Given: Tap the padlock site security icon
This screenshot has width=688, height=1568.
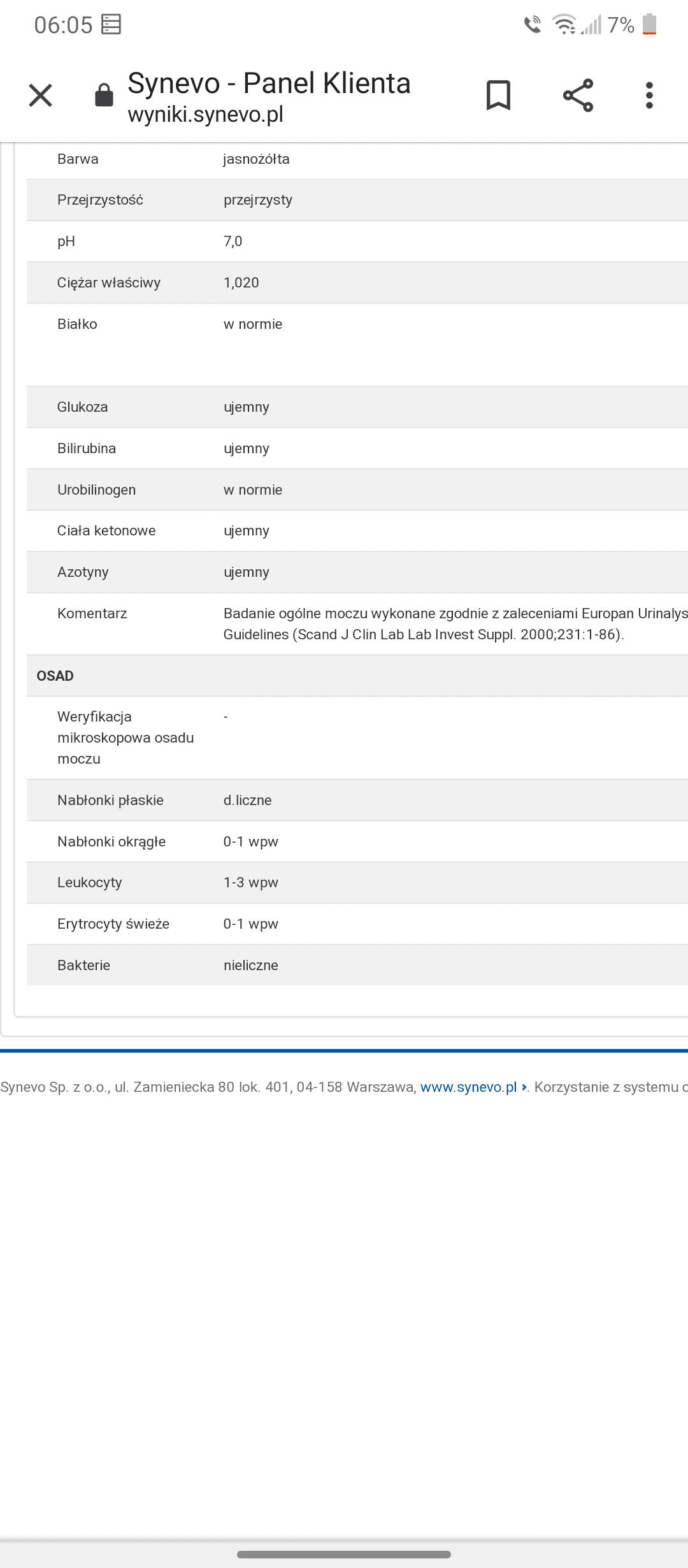Looking at the screenshot, I should point(104,96).
